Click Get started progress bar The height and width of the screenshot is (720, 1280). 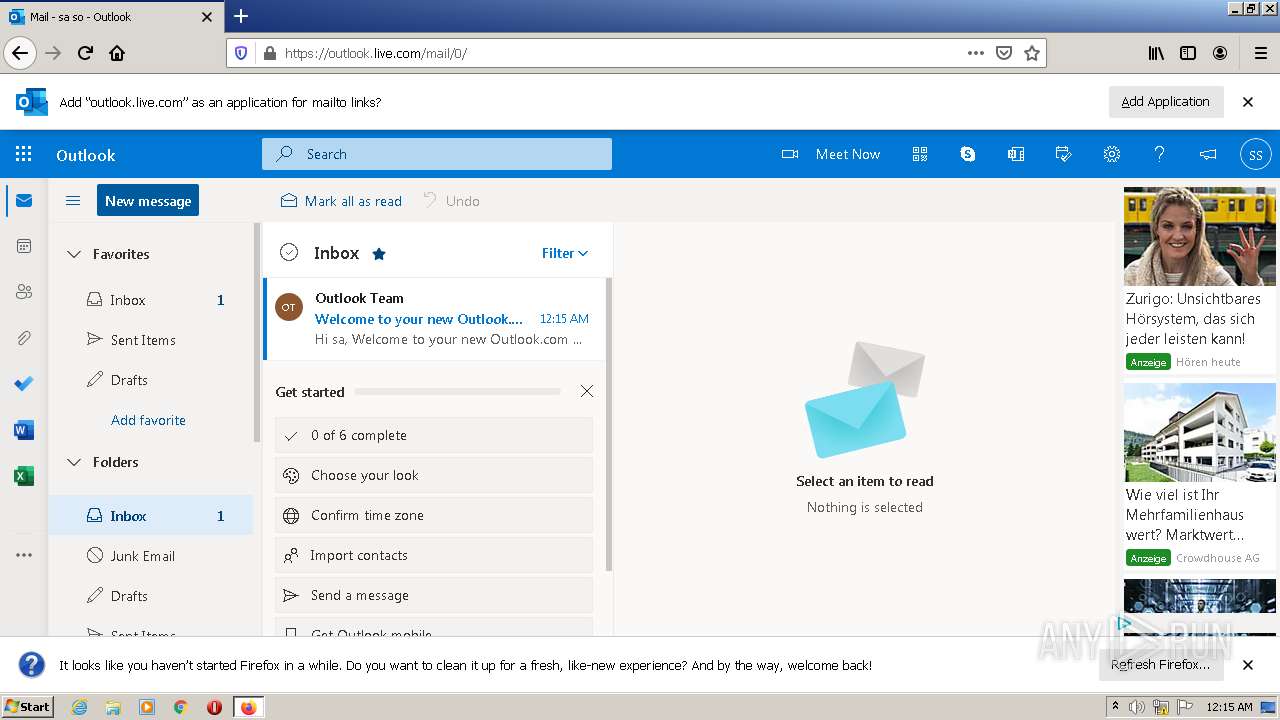coord(457,392)
